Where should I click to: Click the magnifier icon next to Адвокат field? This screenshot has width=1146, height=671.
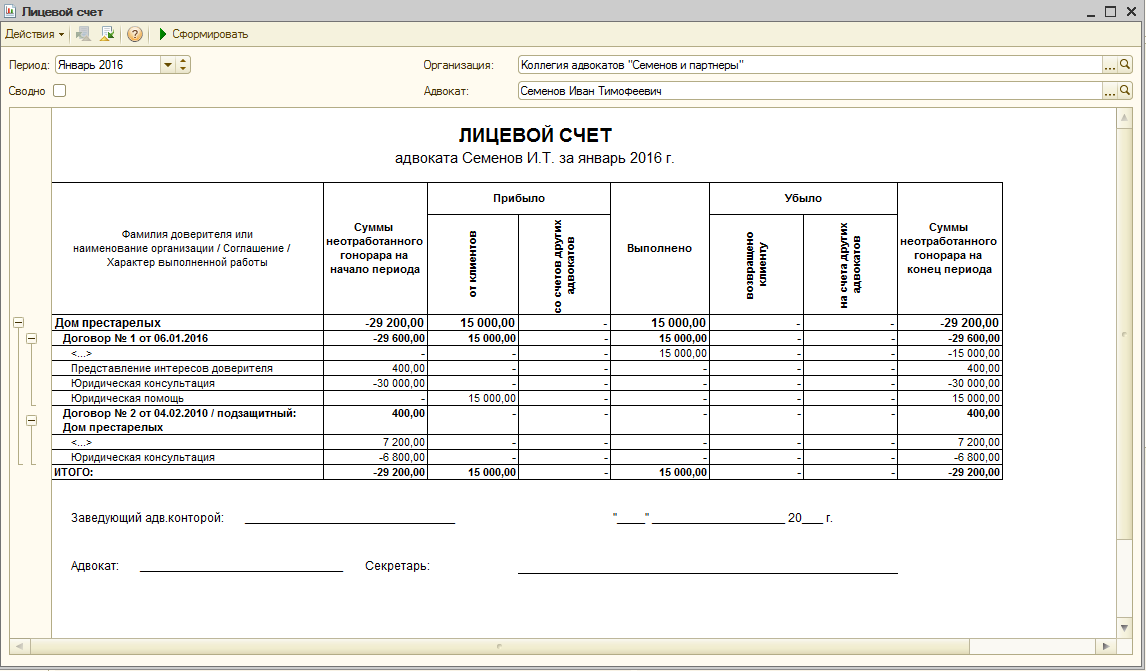[1126, 91]
